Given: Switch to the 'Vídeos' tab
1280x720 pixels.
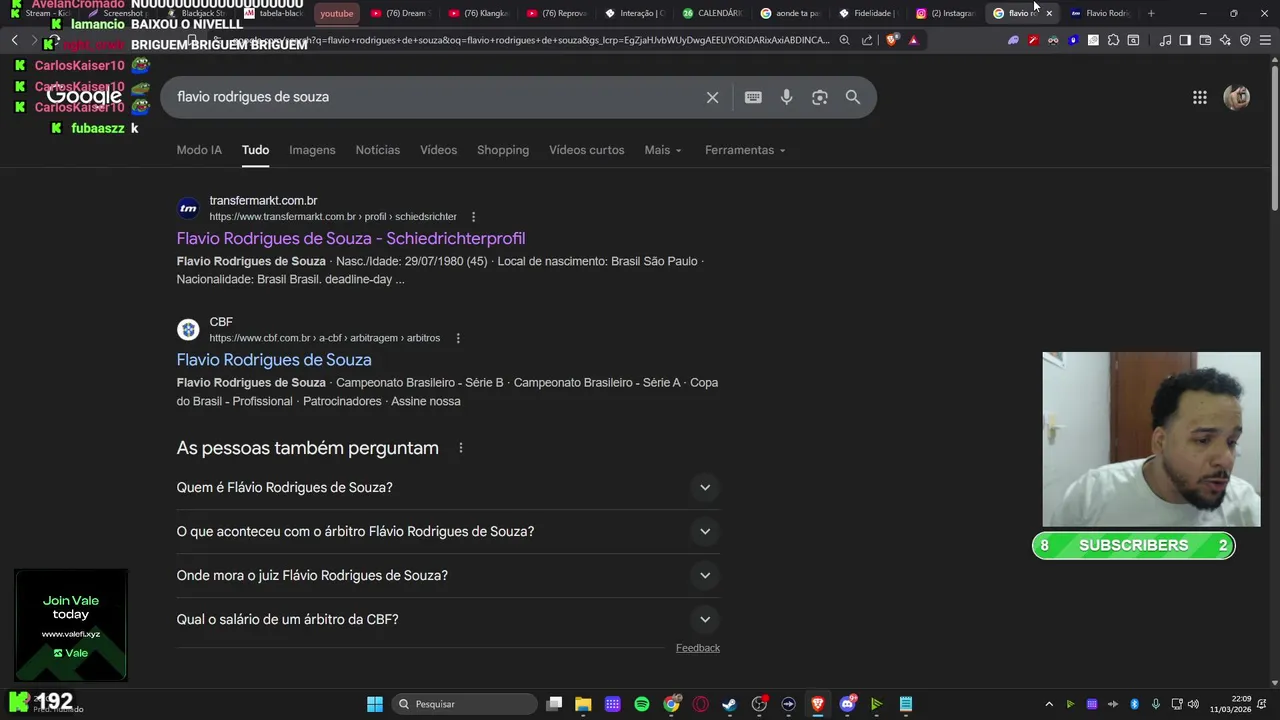Looking at the screenshot, I should (x=438, y=150).
